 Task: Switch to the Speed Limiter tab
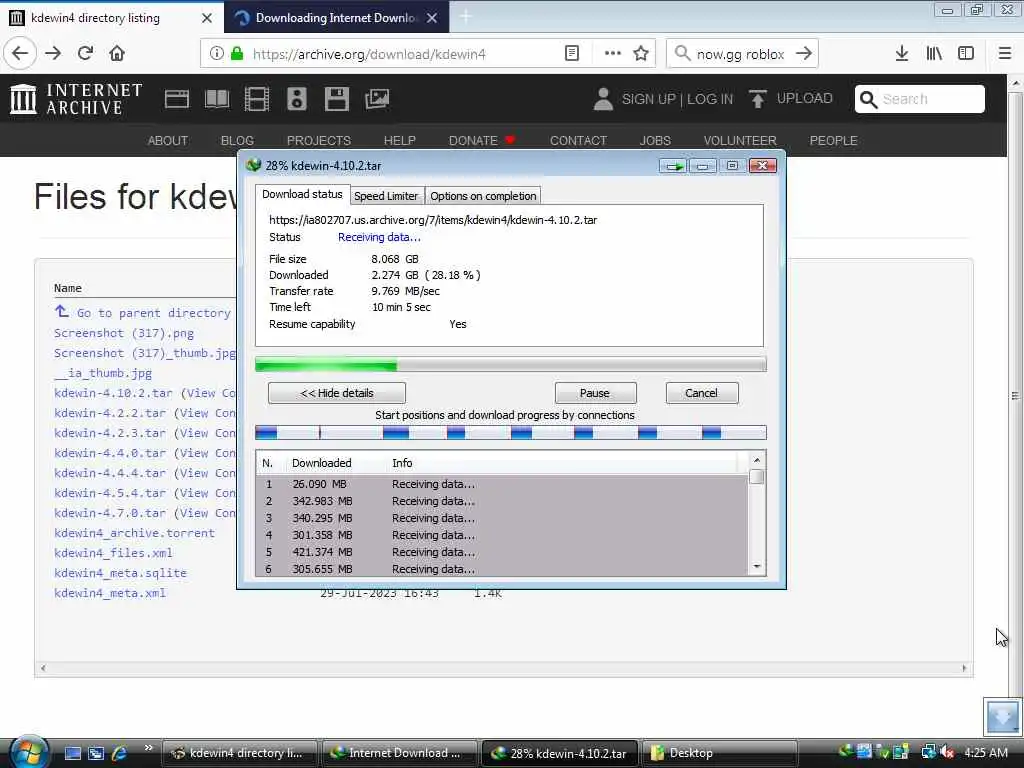point(385,196)
